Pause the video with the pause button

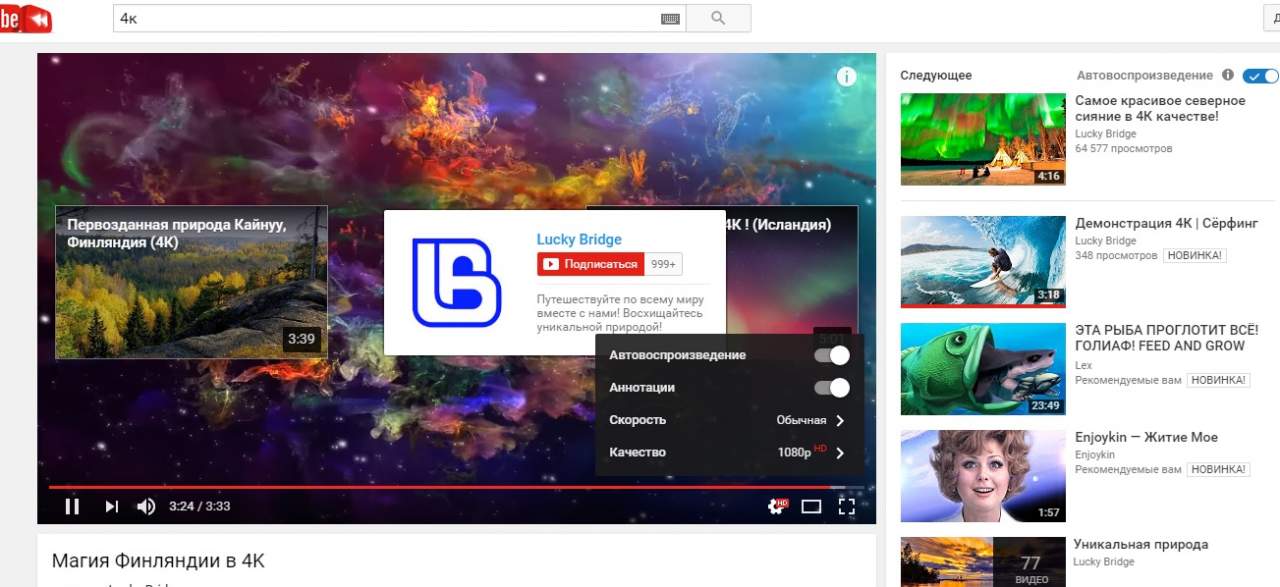pos(72,506)
